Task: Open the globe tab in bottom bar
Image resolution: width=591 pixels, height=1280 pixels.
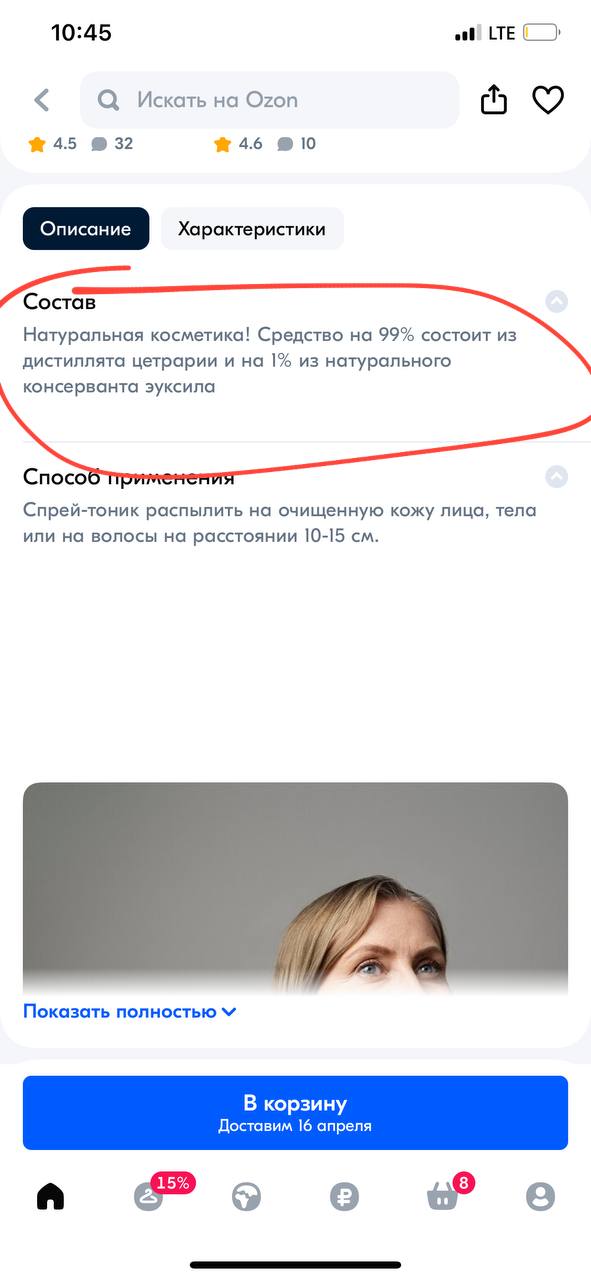Action: tap(246, 1196)
